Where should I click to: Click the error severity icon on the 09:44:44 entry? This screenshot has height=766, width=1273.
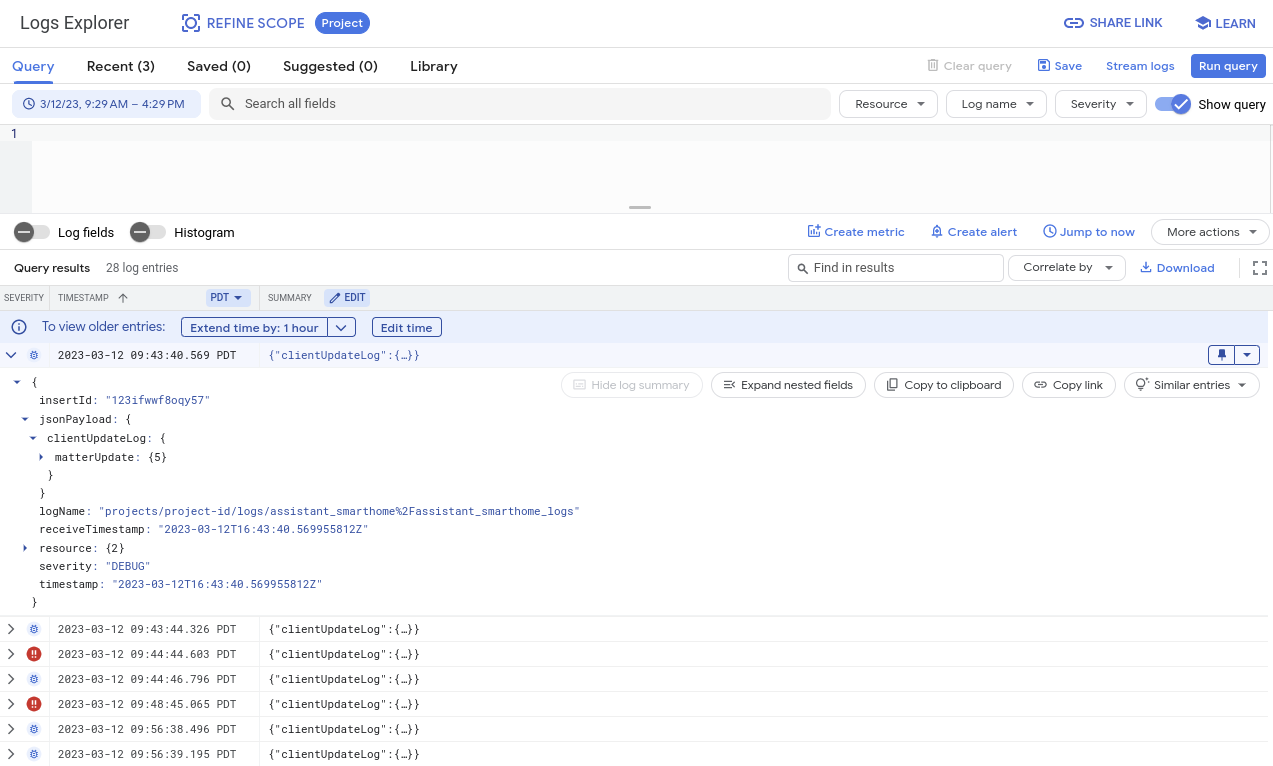(x=33, y=654)
